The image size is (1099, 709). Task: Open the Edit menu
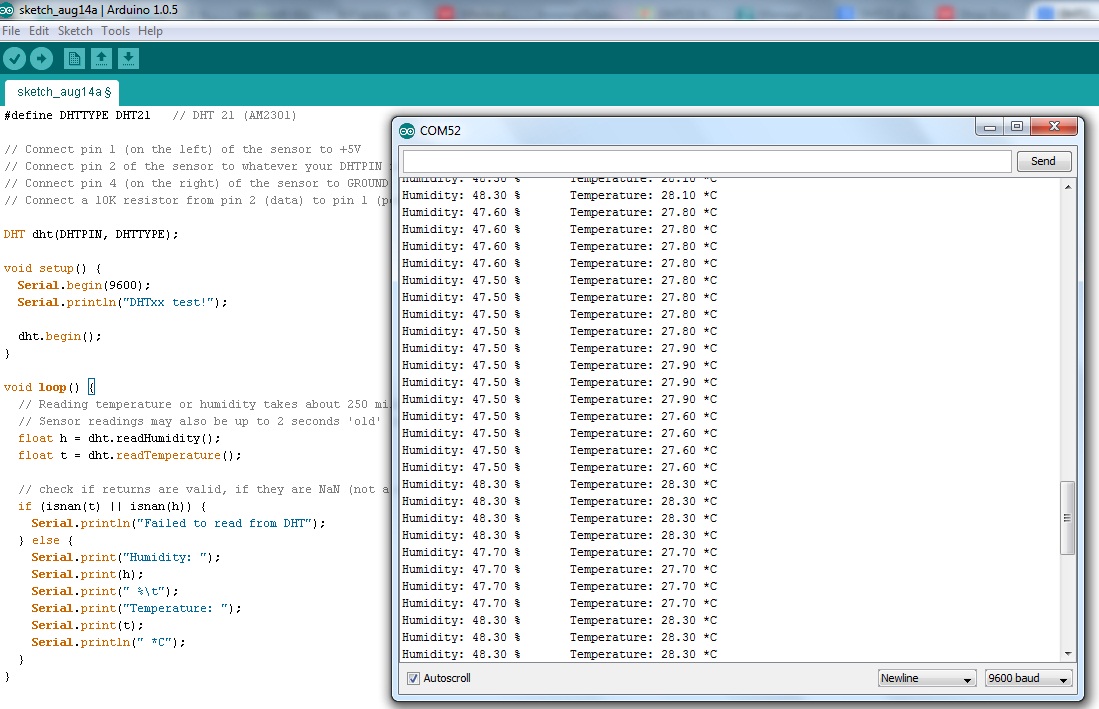click(x=39, y=31)
